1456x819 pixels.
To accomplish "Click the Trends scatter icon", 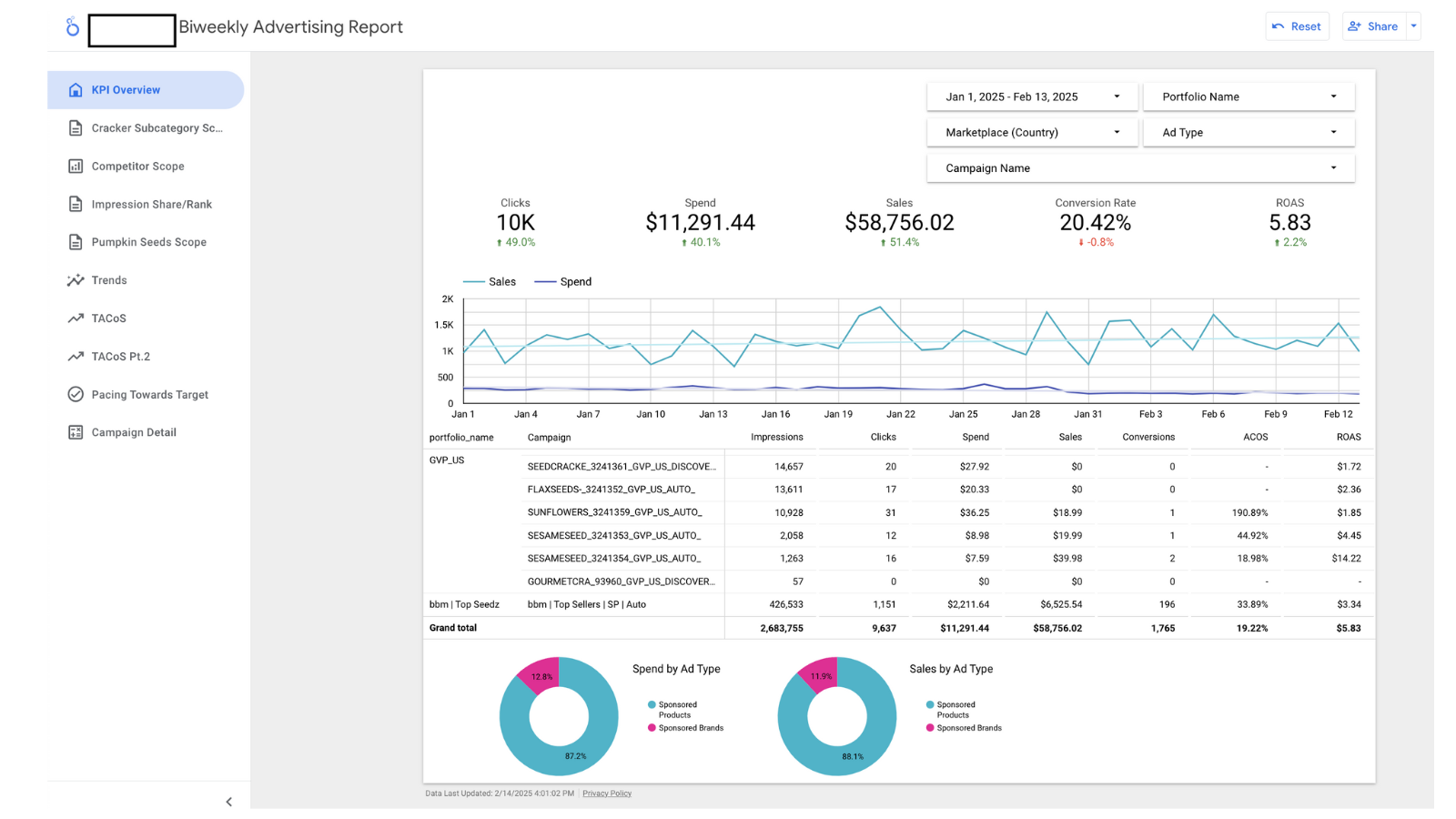I will (76, 280).
